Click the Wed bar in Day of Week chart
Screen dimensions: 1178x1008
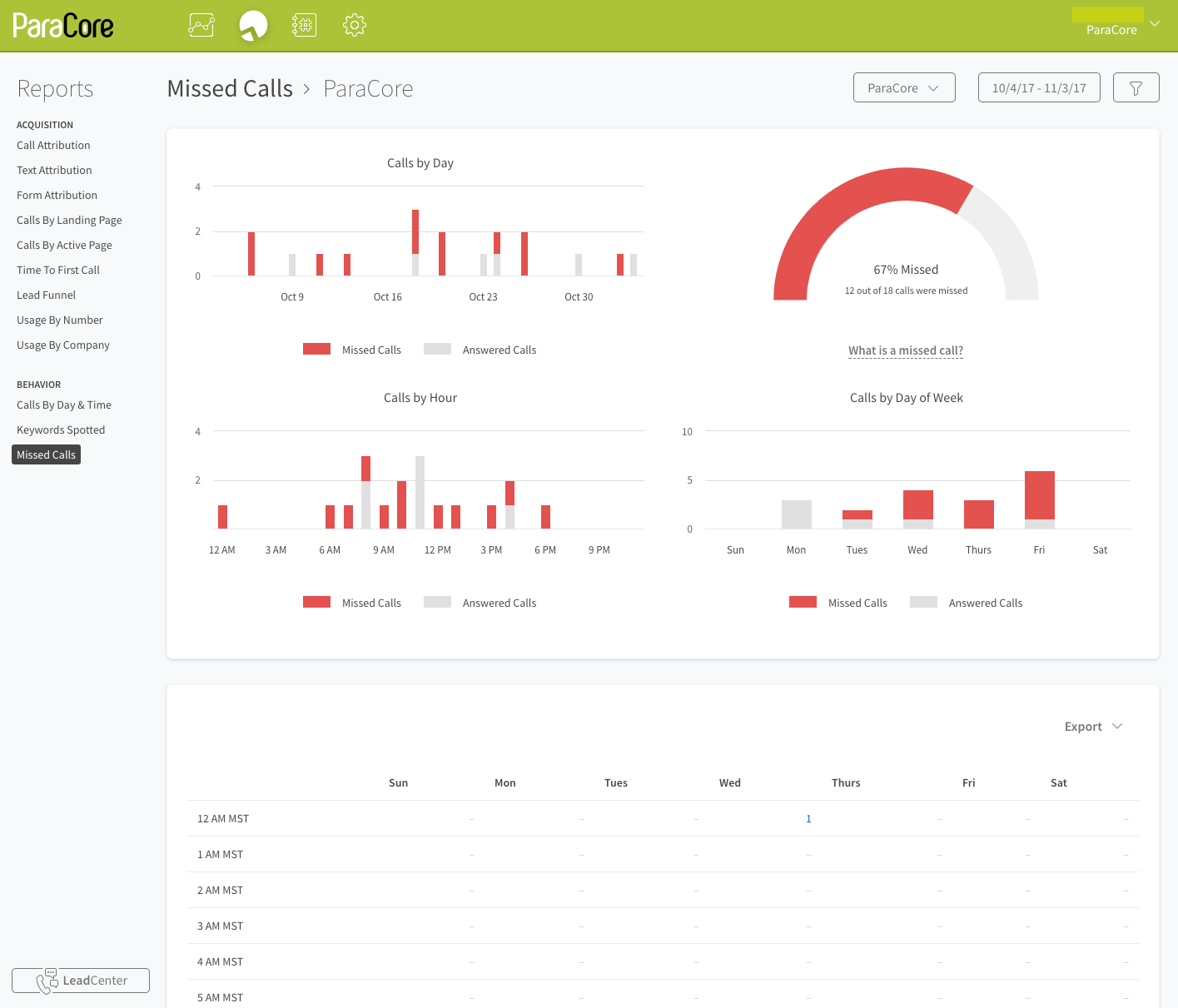coord(918,509)
